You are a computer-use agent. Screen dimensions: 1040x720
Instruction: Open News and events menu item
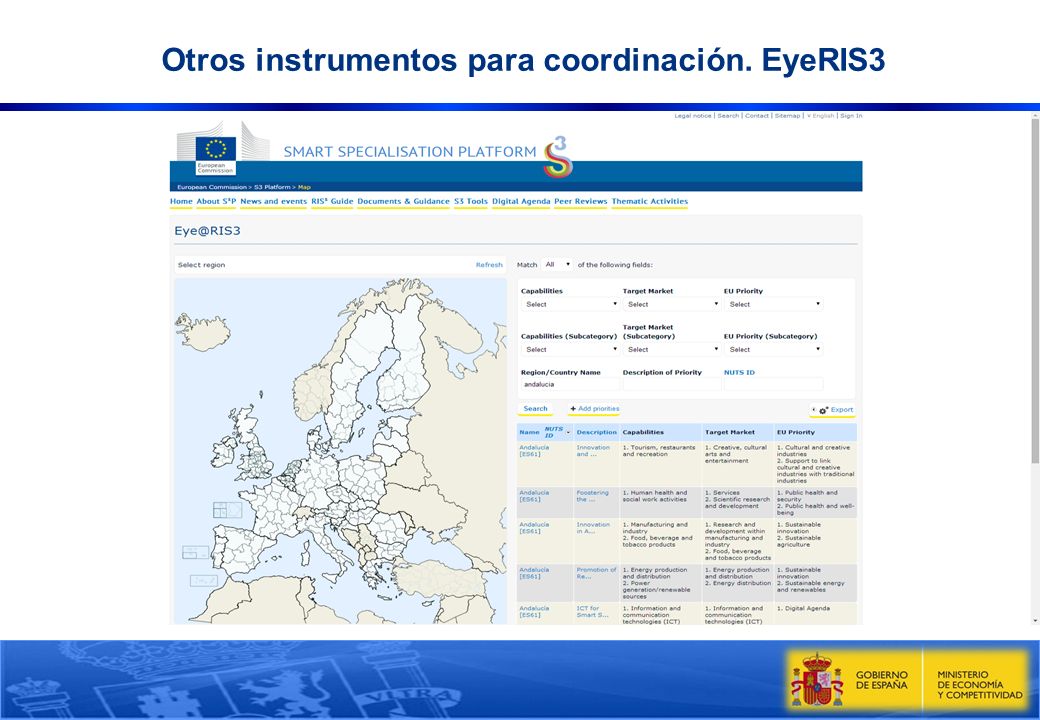[x=273, y=202]
